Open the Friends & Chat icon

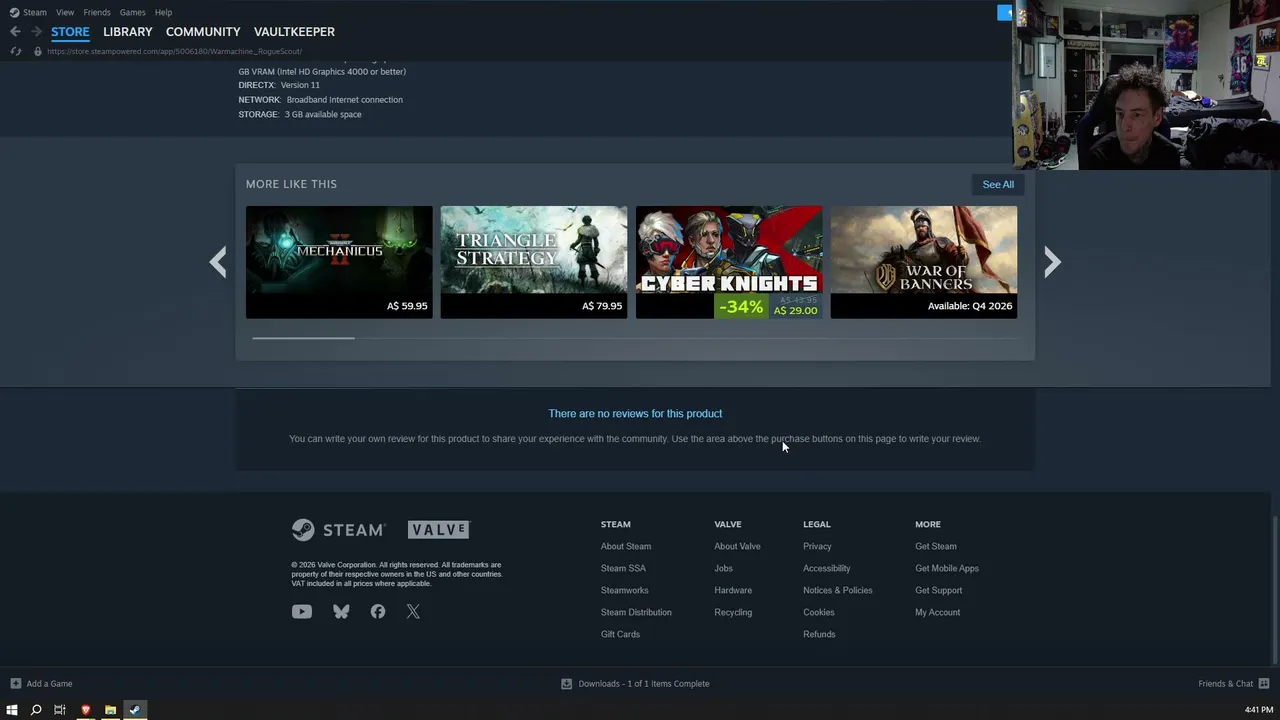pyautogui.click(x=1264, y=684)
